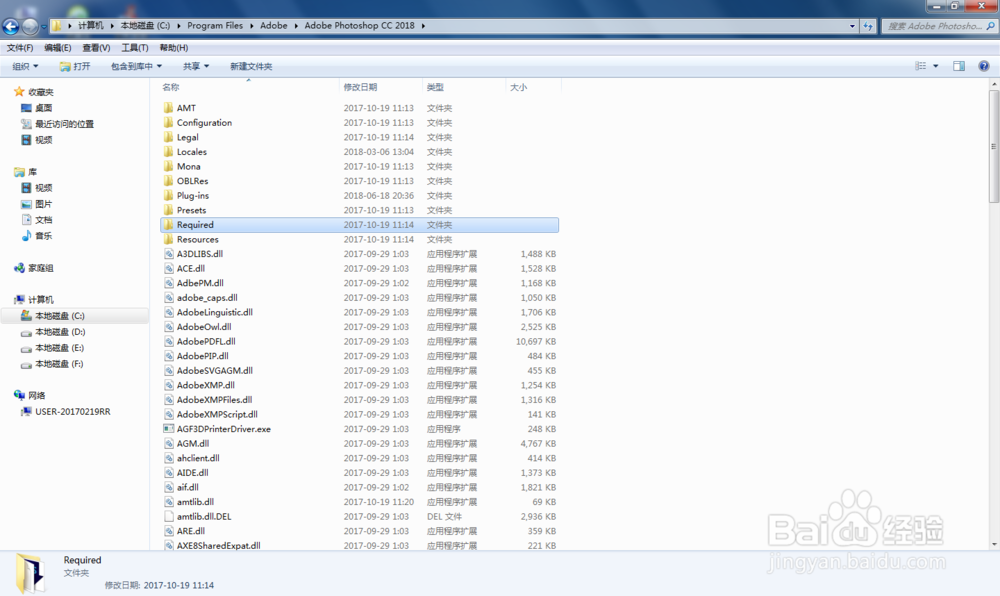The width and height of the screenshot is (1000, 596).
Task: Open the address bar history dropdown
Action: click(x=852, y=26)
